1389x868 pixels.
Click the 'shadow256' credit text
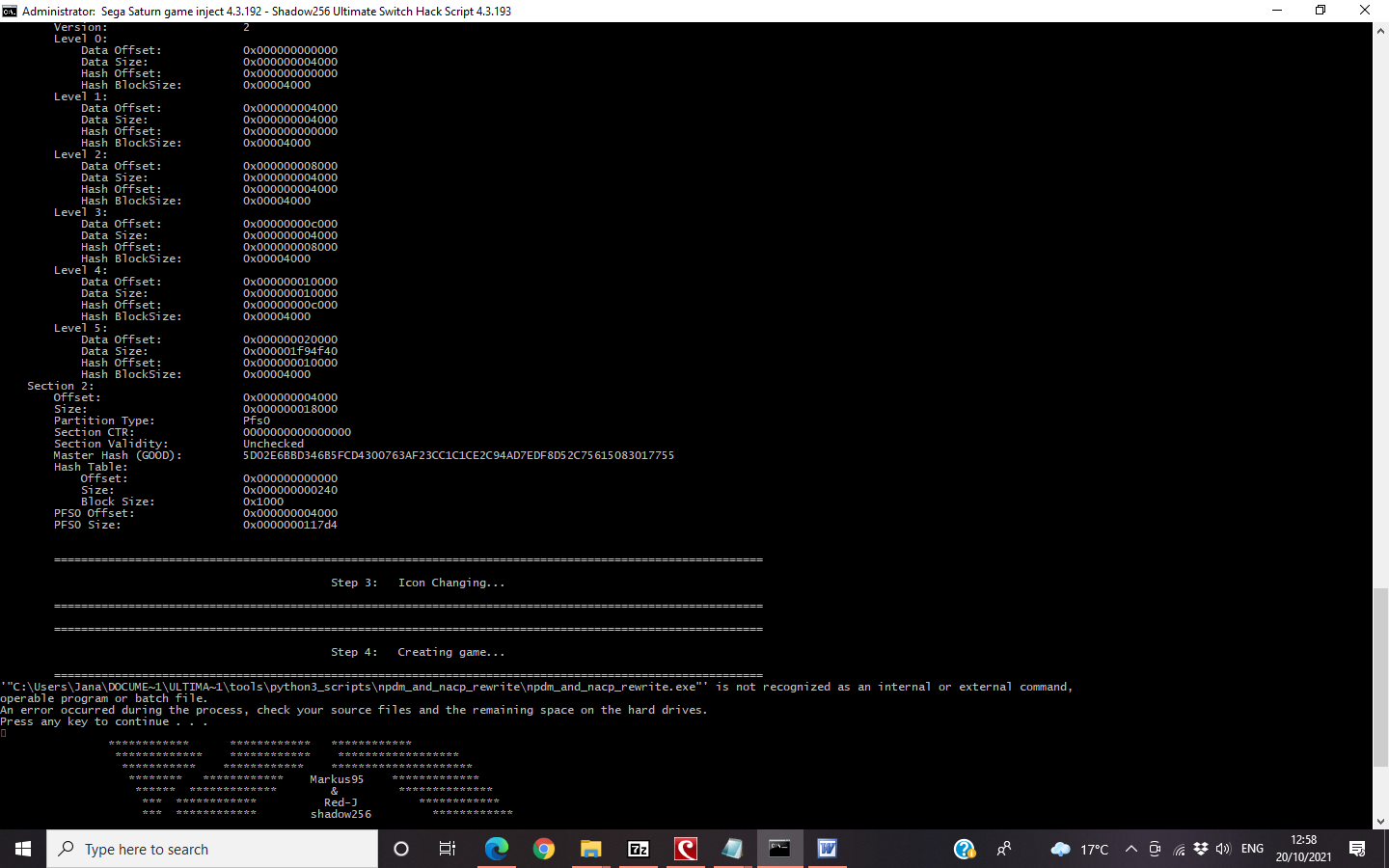[x=340, y=814]
